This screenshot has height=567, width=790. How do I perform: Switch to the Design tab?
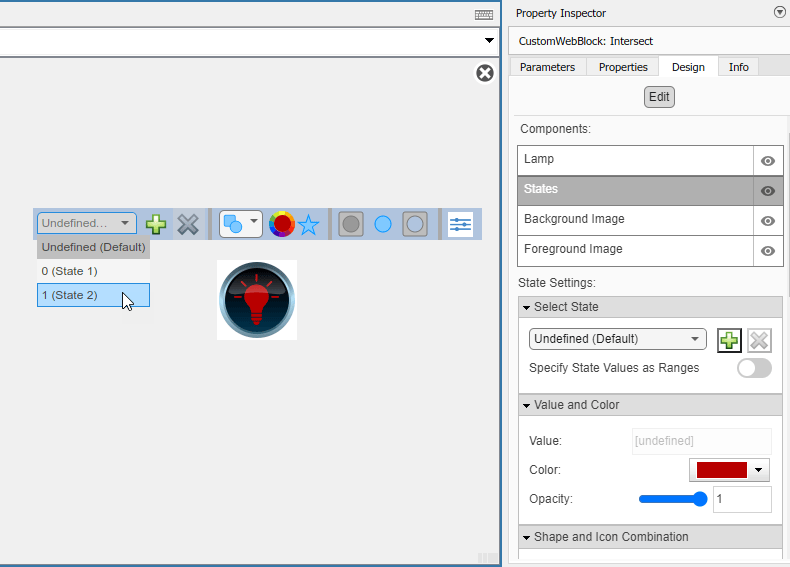[x=688, y=67]
